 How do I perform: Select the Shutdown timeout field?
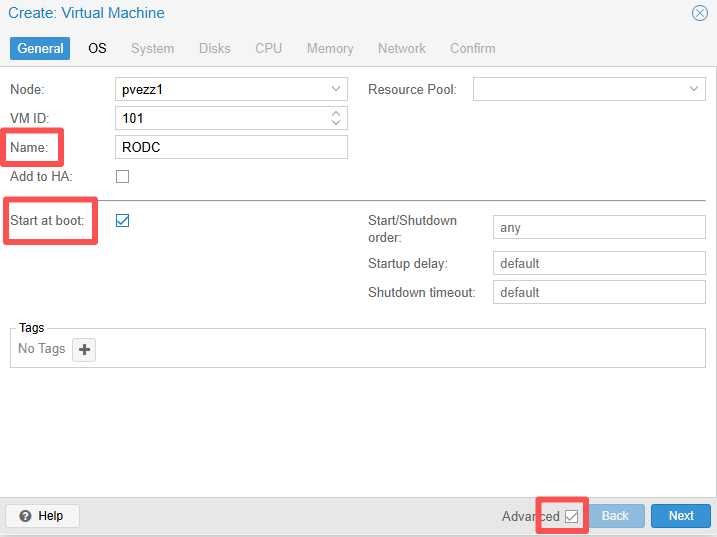coord(599,293)
